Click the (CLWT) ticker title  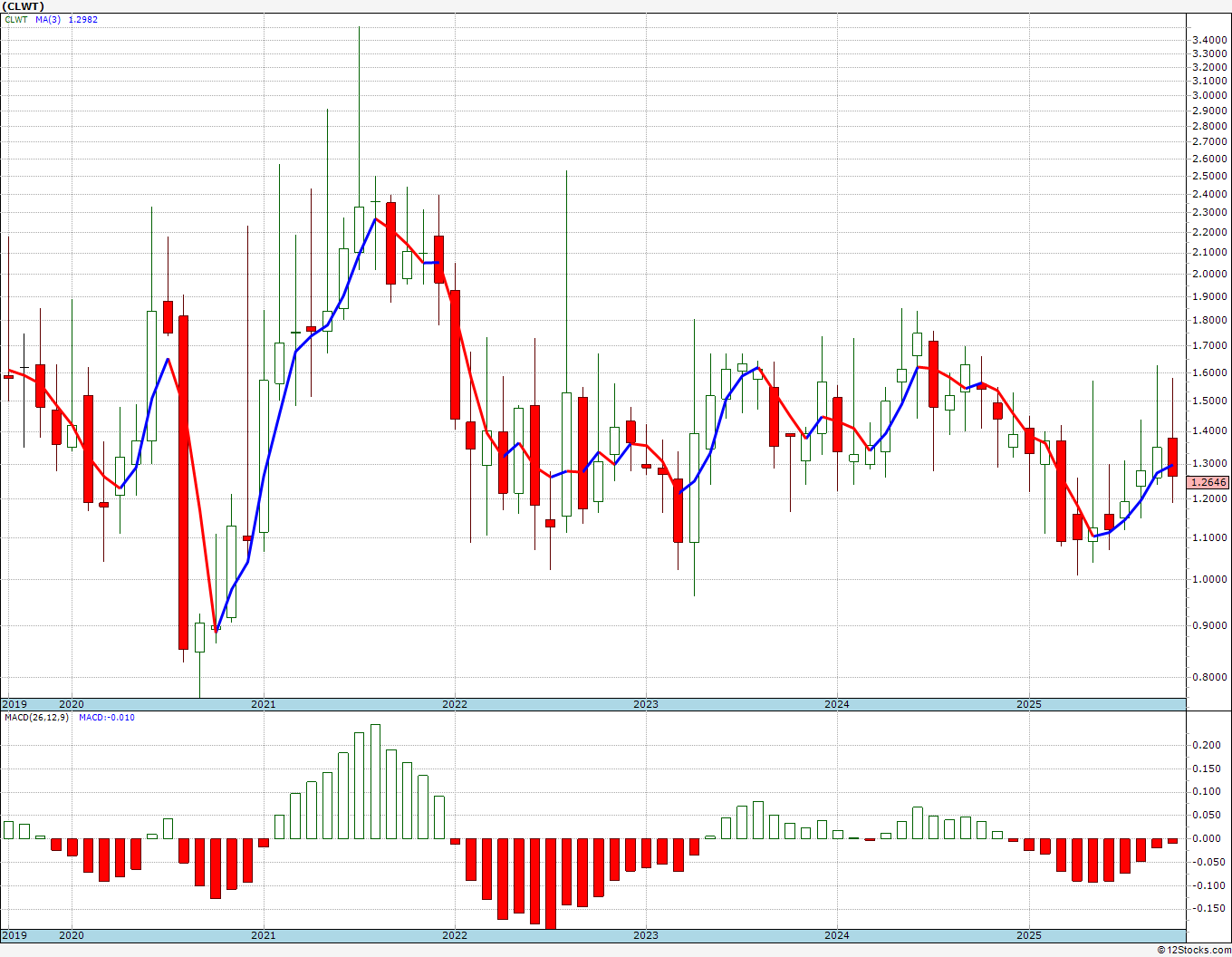tap(24, 6)
